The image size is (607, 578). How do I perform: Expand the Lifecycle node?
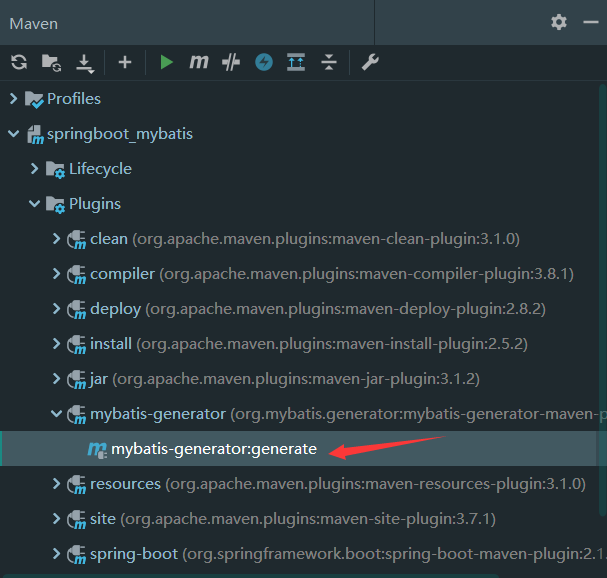[x=34, y=168]
